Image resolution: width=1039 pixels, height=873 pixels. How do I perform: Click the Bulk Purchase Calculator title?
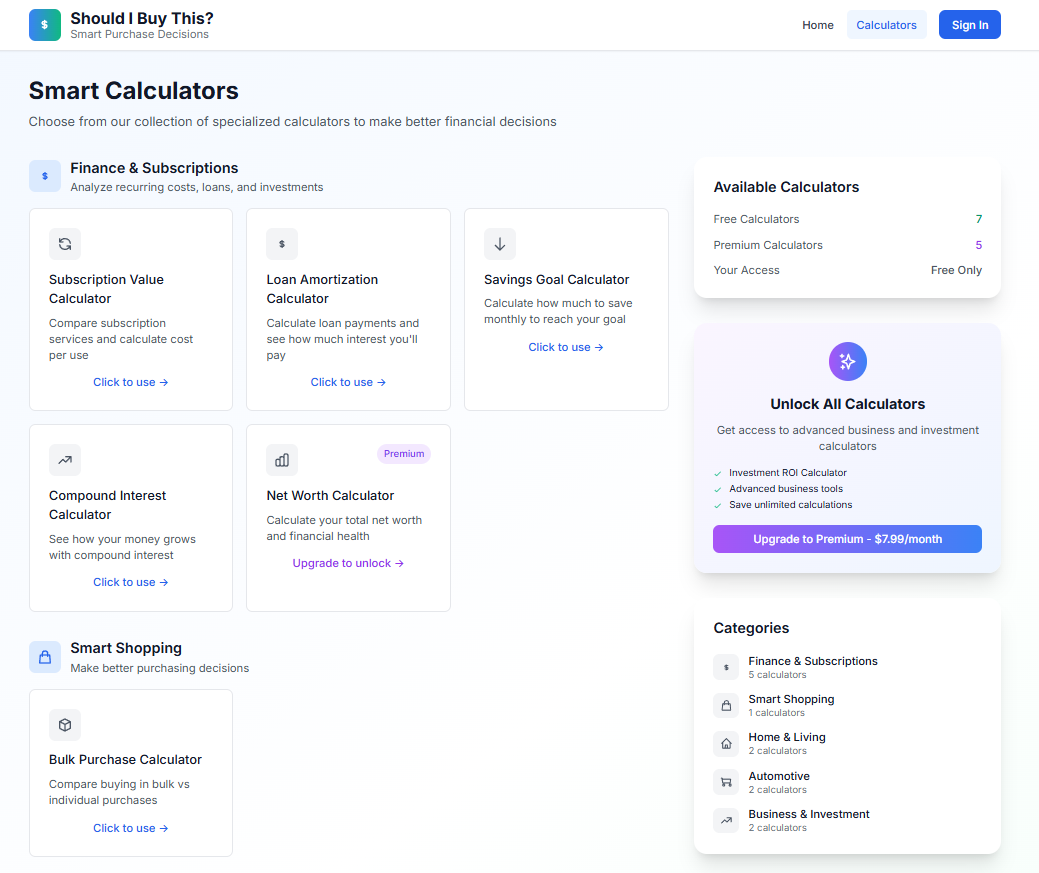(x=125, y=760)
